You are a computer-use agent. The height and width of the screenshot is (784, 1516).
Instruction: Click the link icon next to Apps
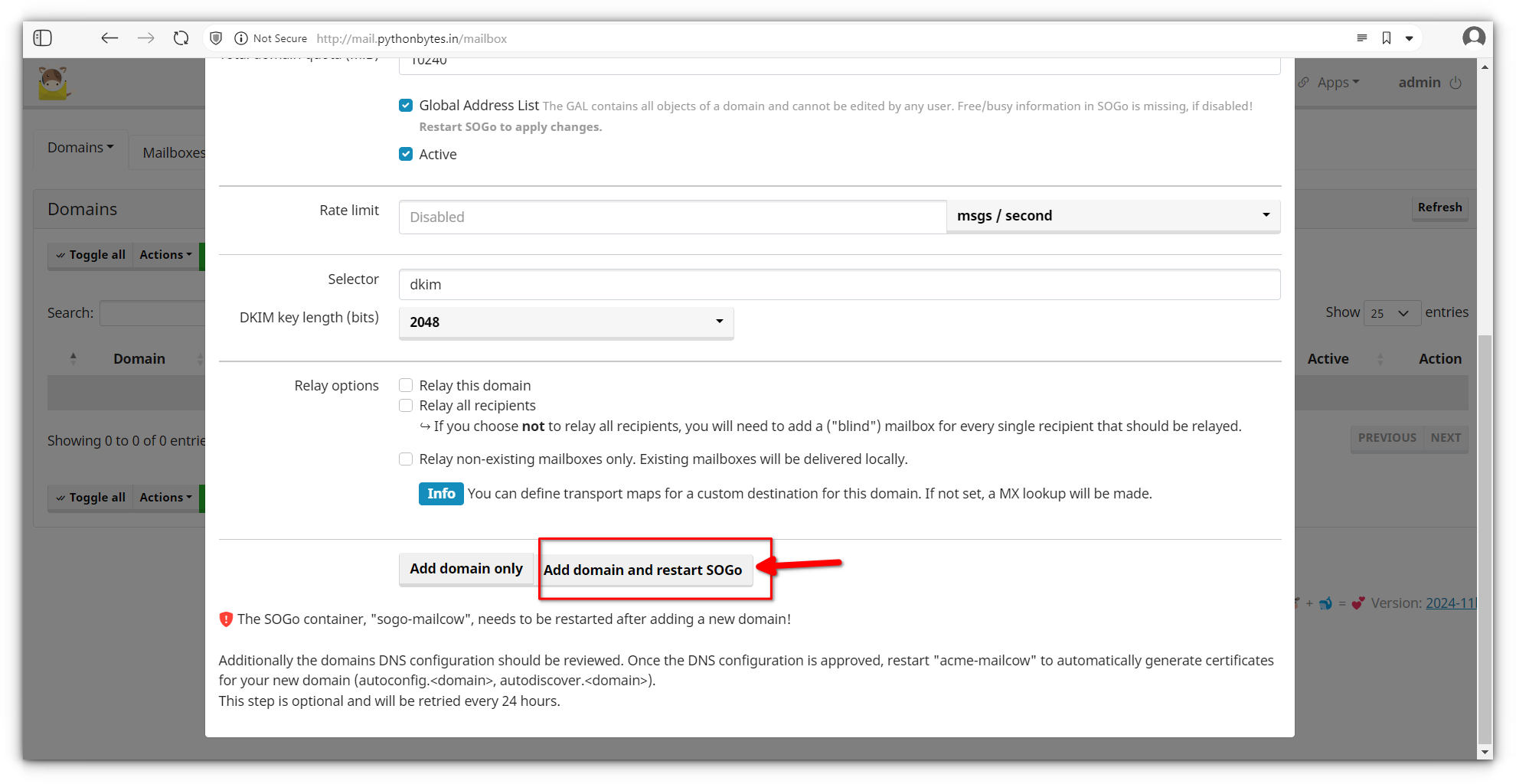pyautogui.click(x=1304, y=82)
